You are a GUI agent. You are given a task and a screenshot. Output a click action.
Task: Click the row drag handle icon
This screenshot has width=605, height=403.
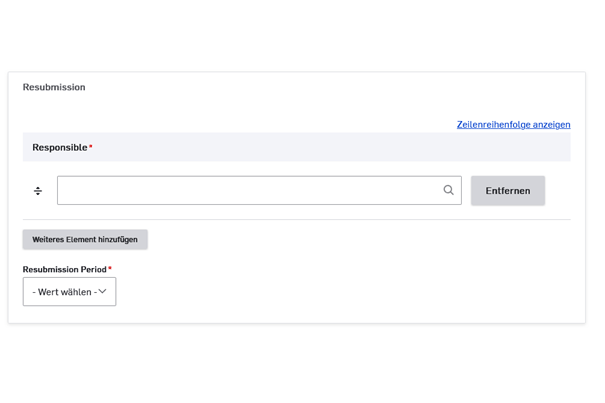click(x=38, y=191)
